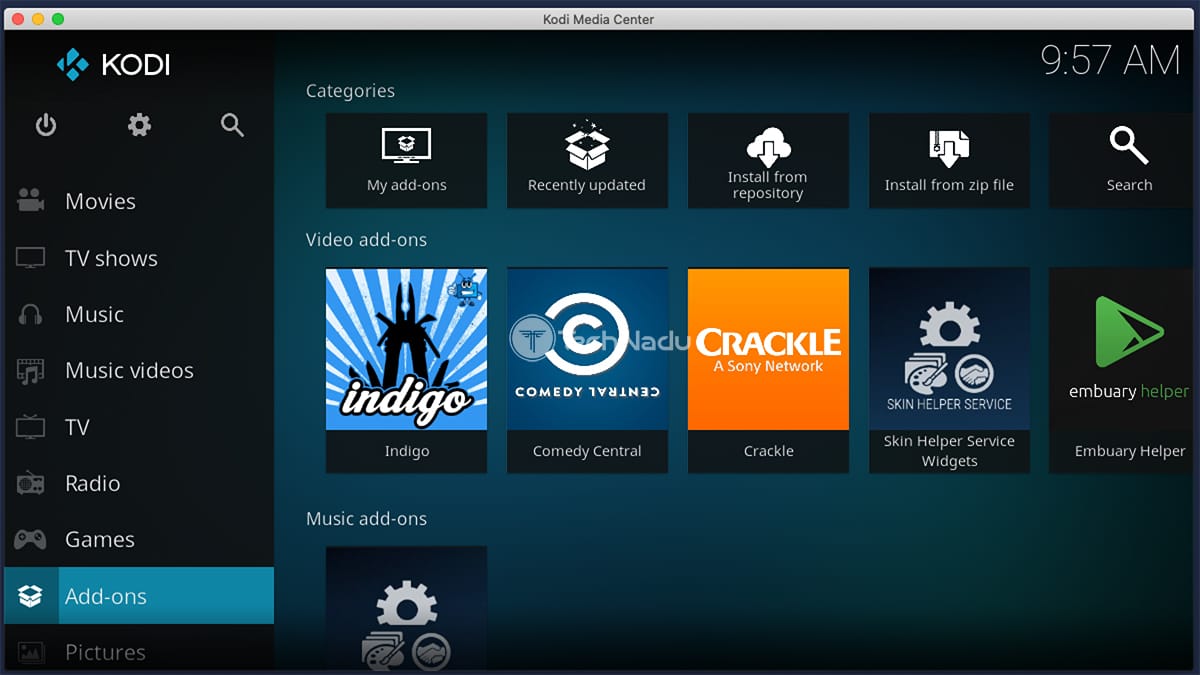Click the power icon in the sidebar

pos(46,125)
